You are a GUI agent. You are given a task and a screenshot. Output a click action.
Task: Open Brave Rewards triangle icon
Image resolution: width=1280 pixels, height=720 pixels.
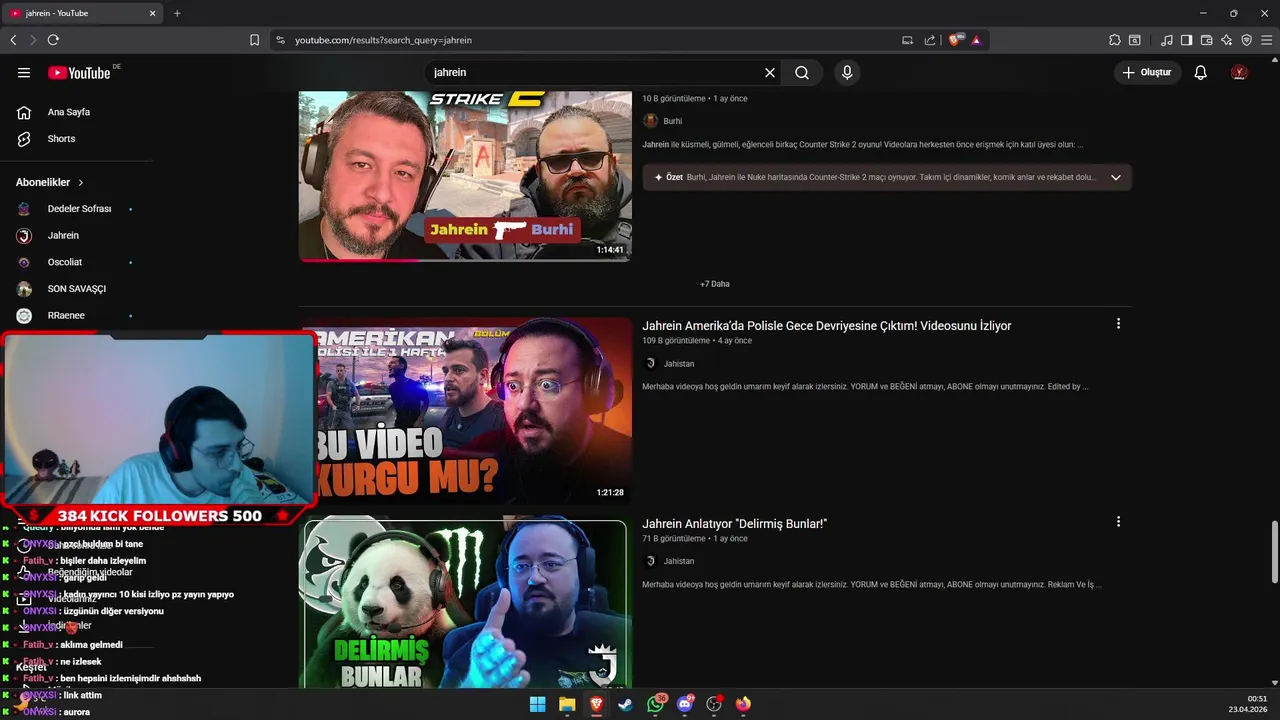tap(976, 40)
